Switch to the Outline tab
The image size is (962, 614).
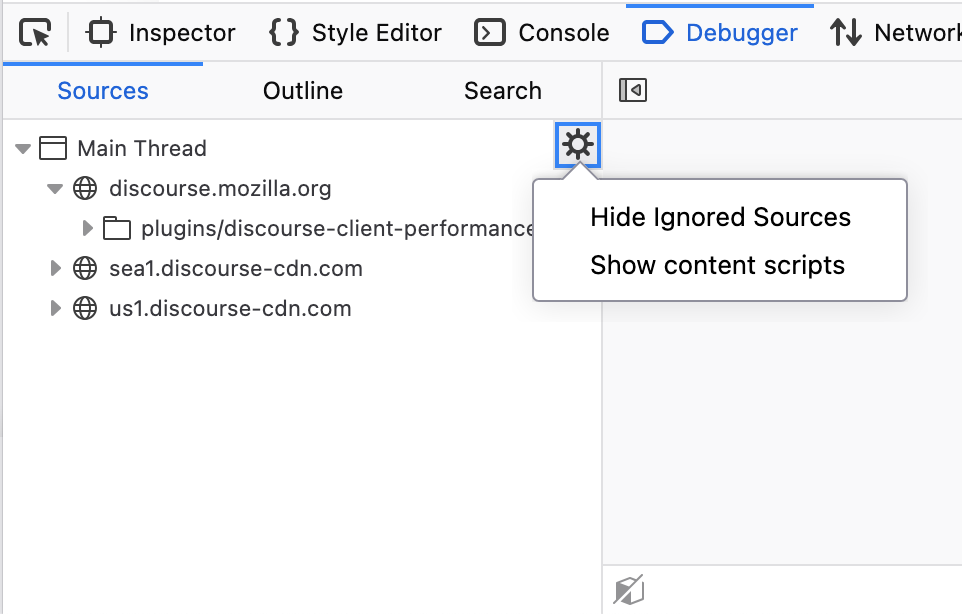[303, 91]
